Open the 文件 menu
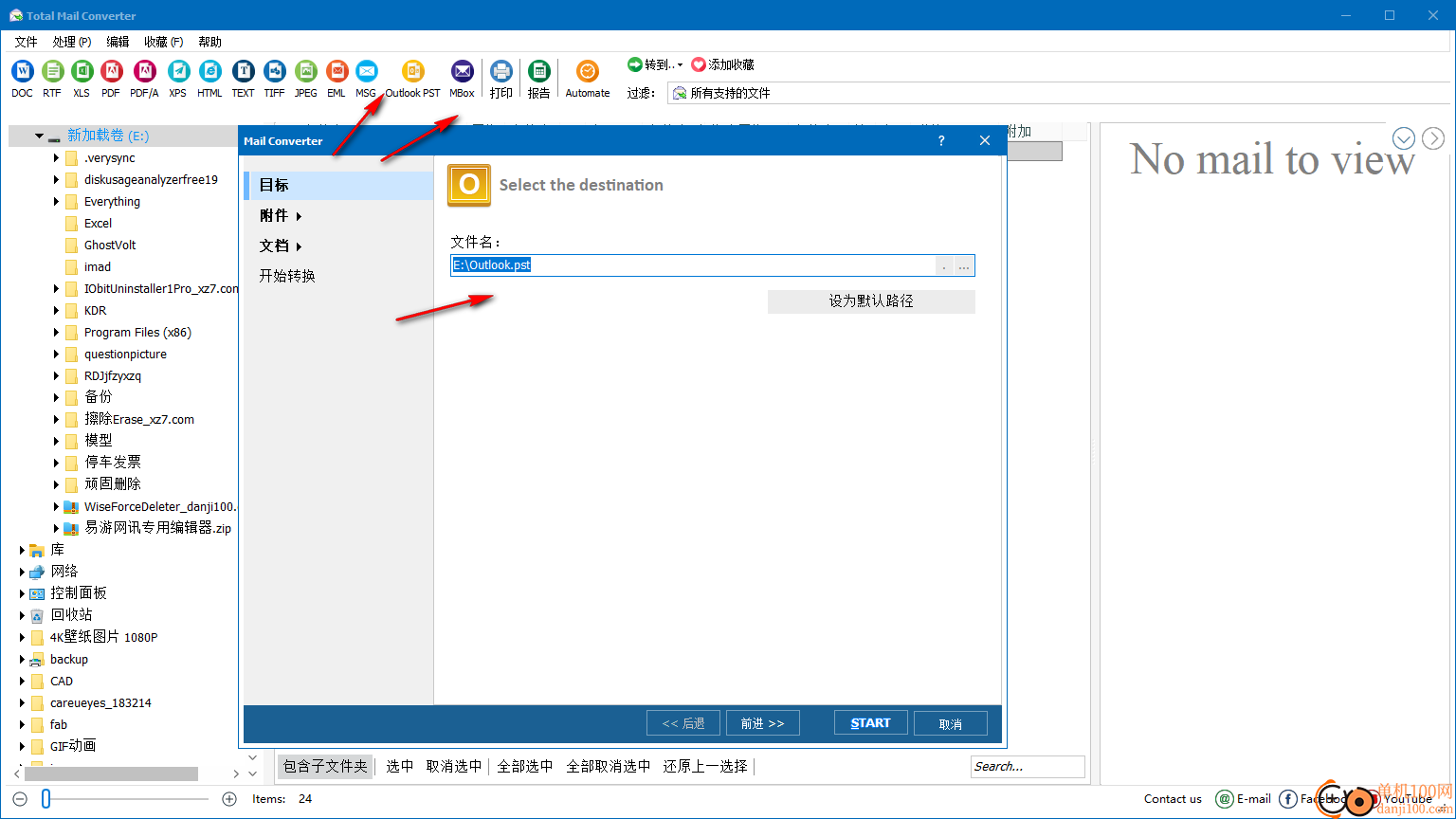Screen dimensions: 1456x819 point(26,42)
